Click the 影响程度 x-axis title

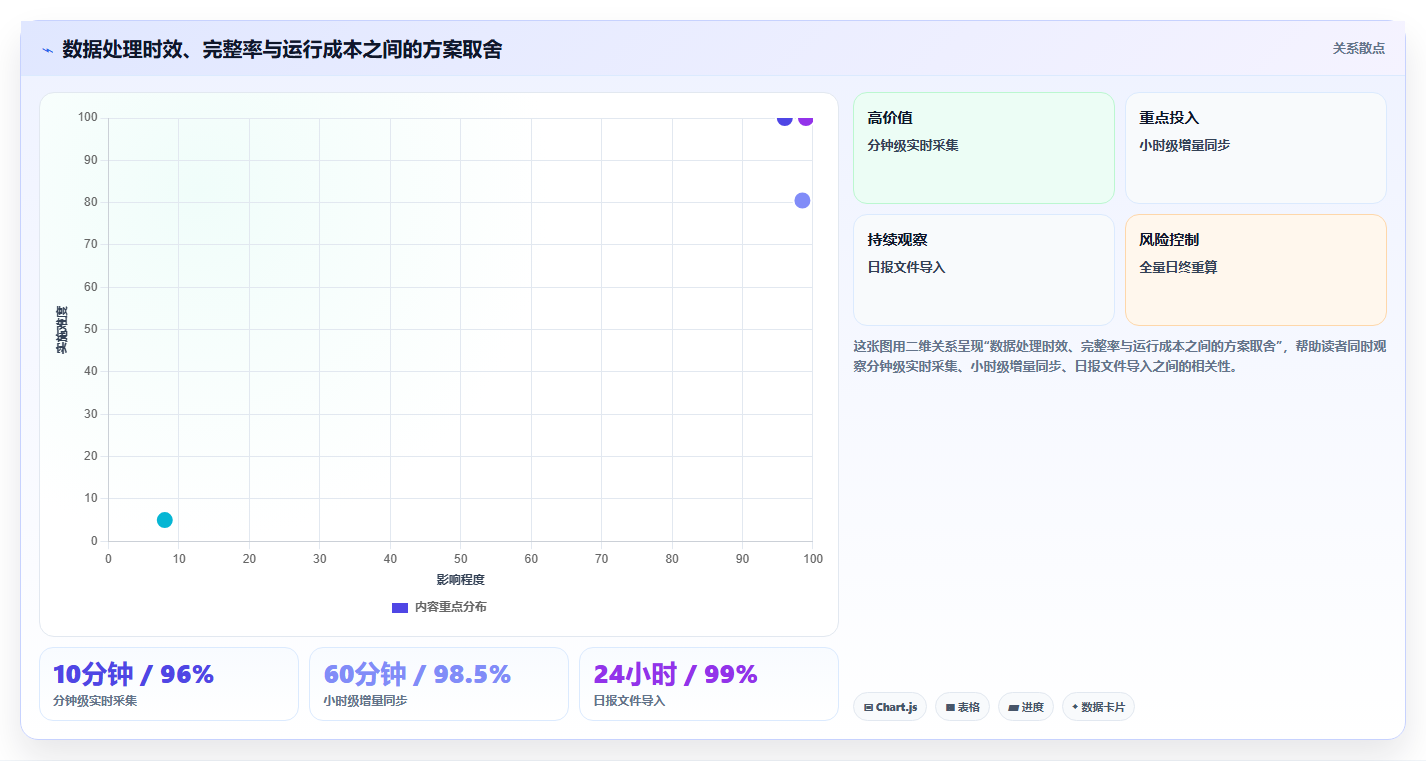coord(460,580)
